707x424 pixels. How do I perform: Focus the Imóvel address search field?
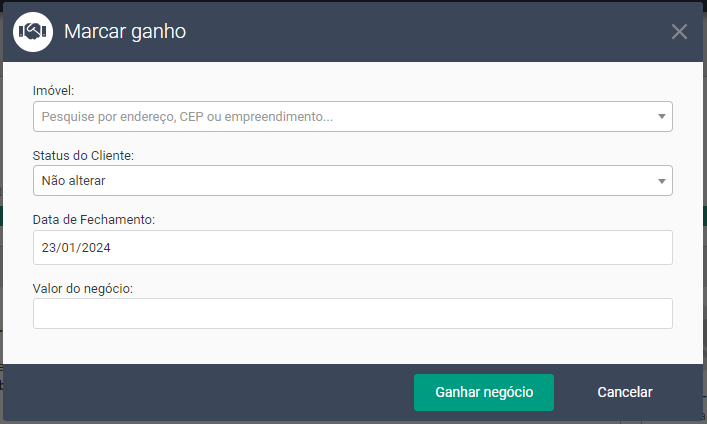(340, 117)
